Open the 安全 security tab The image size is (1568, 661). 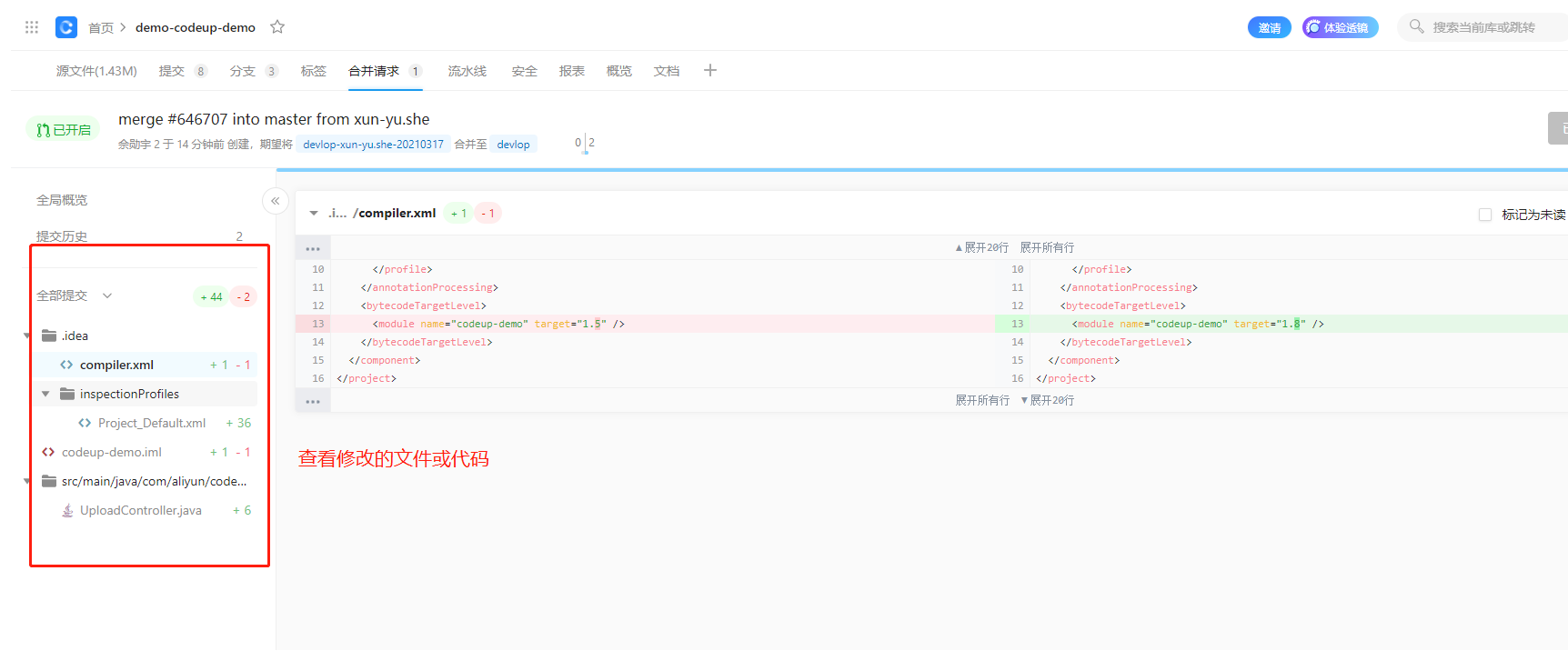[525, 71]
